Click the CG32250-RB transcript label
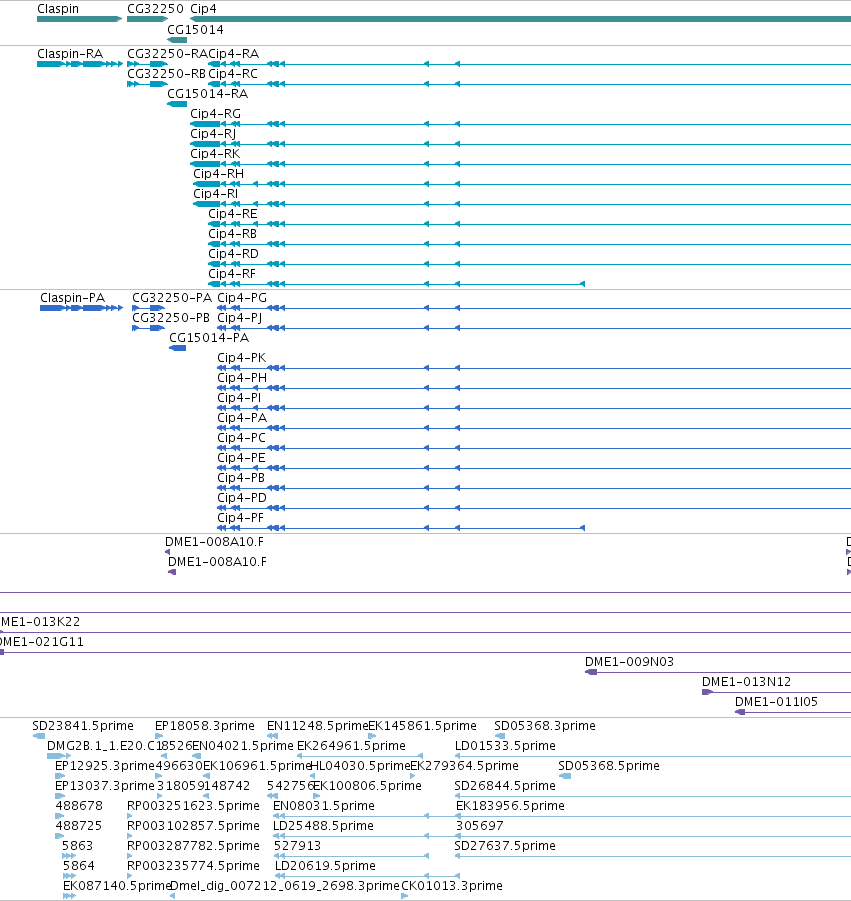The image size is (851, 901). pyautogui.click(x=166, y=74)
